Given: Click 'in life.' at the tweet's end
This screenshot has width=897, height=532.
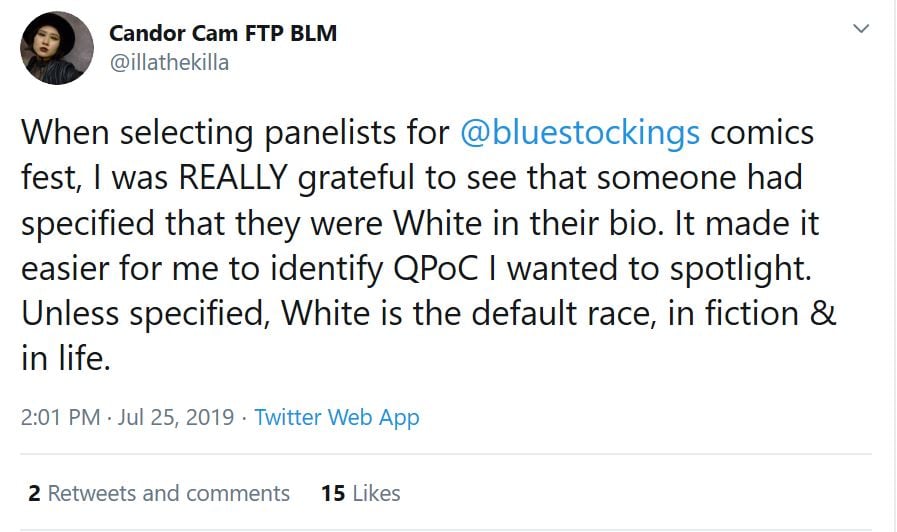Looking at the screenshot, I should (x=65, y=359).
